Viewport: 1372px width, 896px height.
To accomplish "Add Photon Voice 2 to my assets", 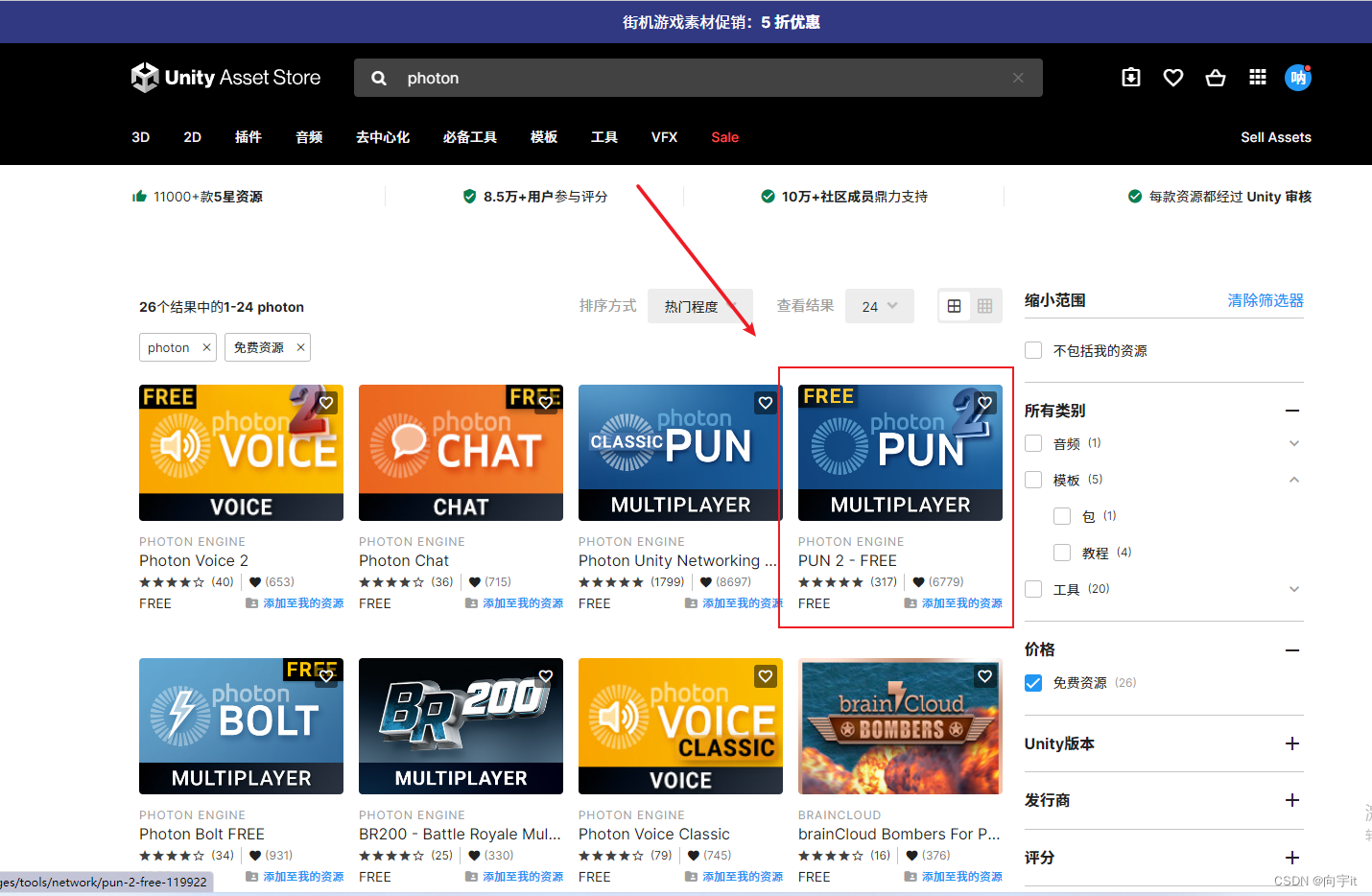I will tap(295, 603).
